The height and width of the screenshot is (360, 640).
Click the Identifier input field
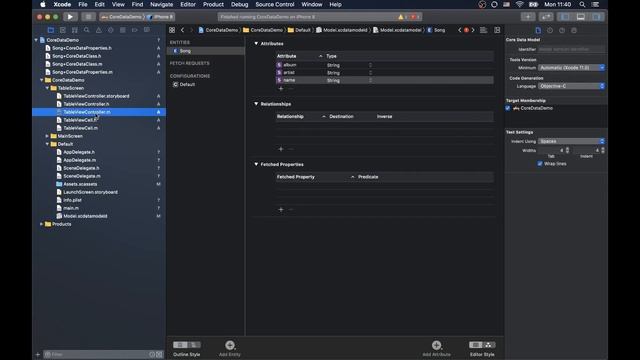[x=571, y=49]
